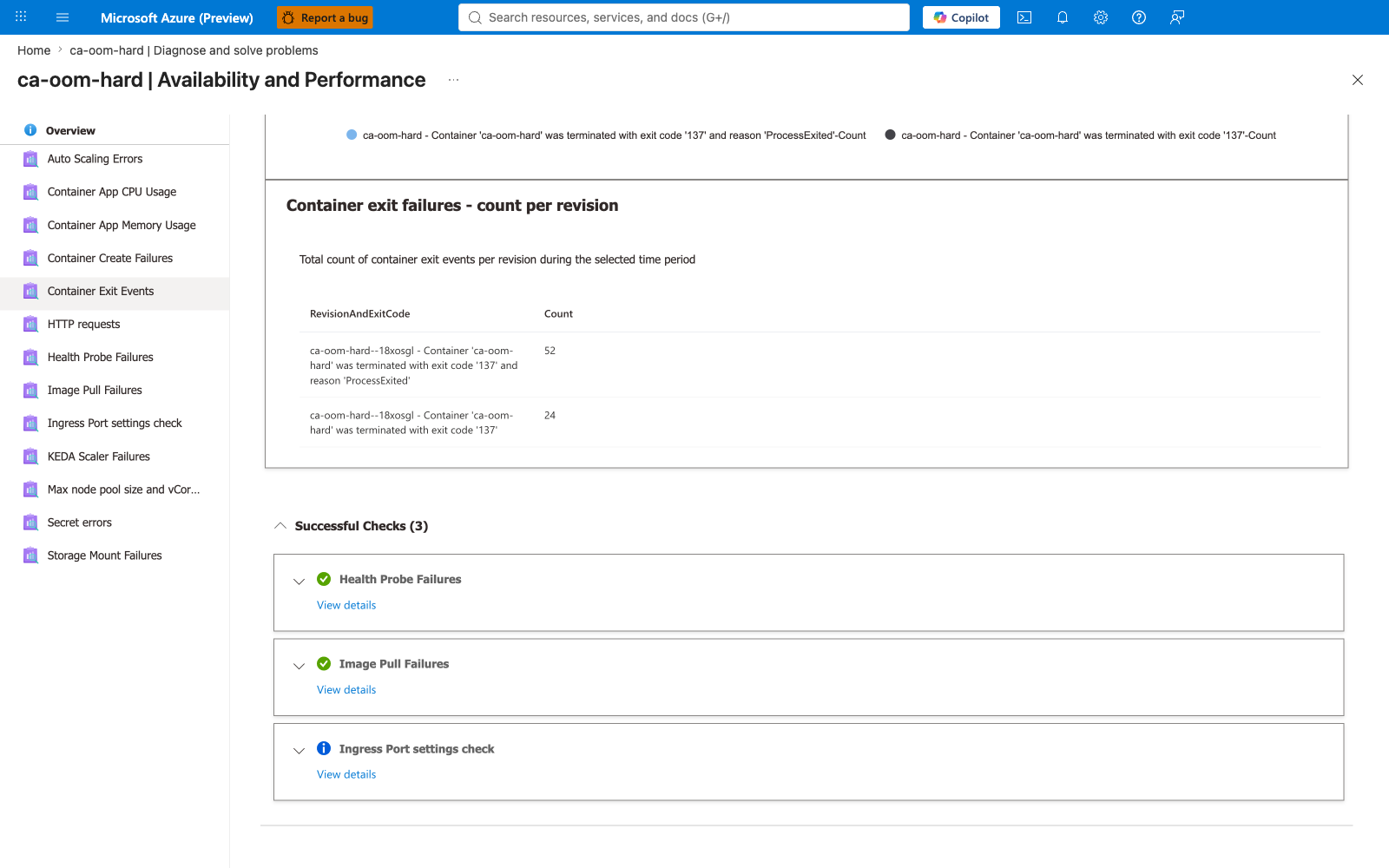Close the Availability and Performance blade
Image resolution: width=1389 pixels, height=868 pixels.
click(1358, 80)
